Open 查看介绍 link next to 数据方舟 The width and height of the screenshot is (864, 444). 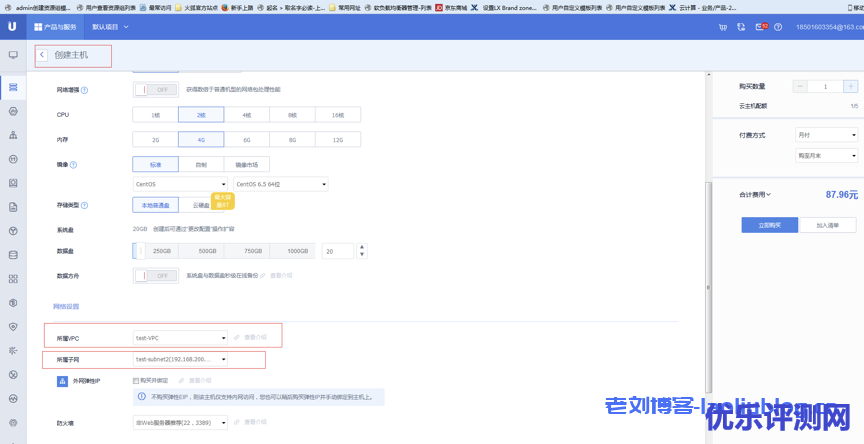pyautogui.click(x=281, y=275)
